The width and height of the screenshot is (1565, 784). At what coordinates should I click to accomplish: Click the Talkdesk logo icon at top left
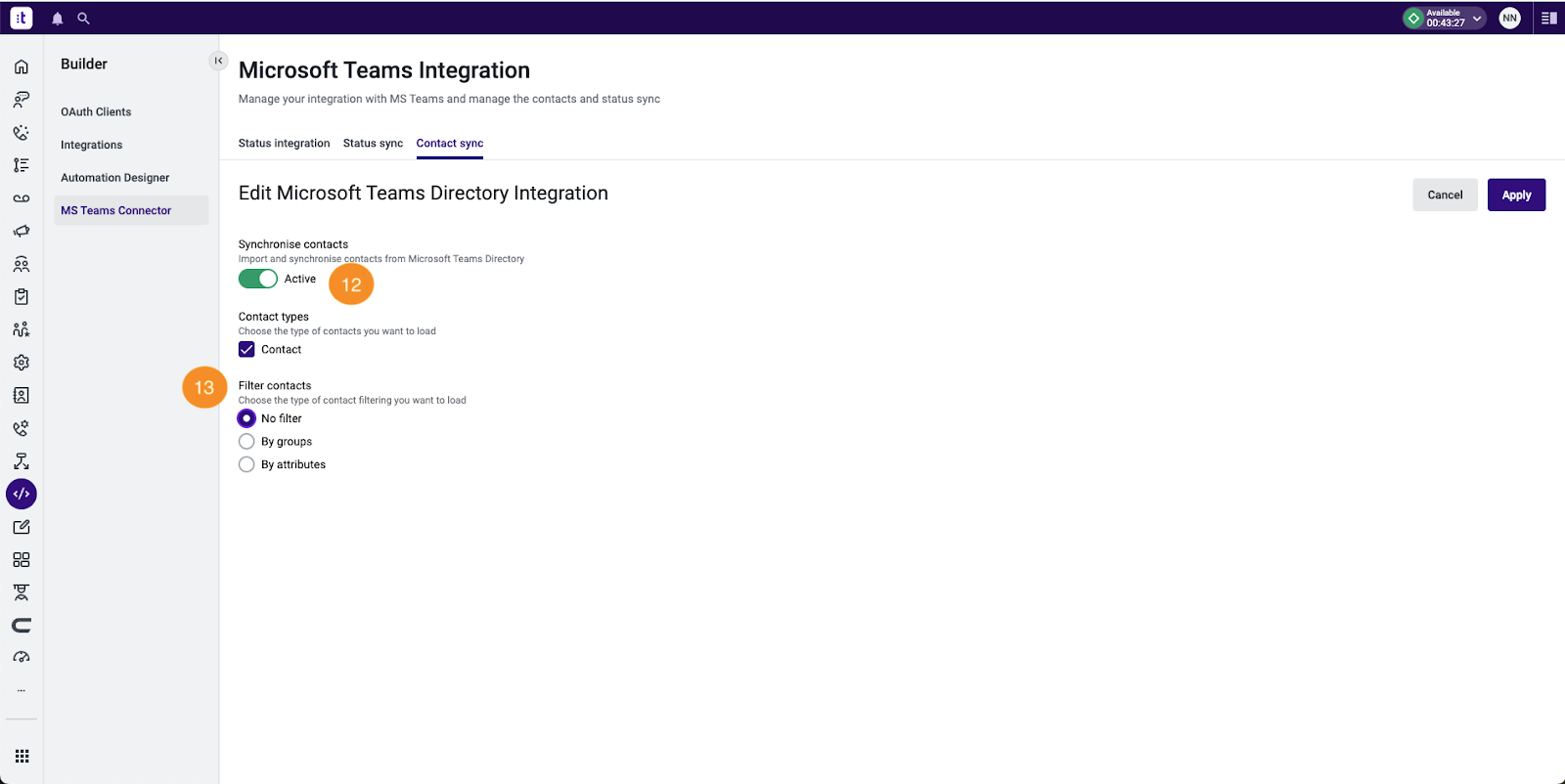(22, 18)
